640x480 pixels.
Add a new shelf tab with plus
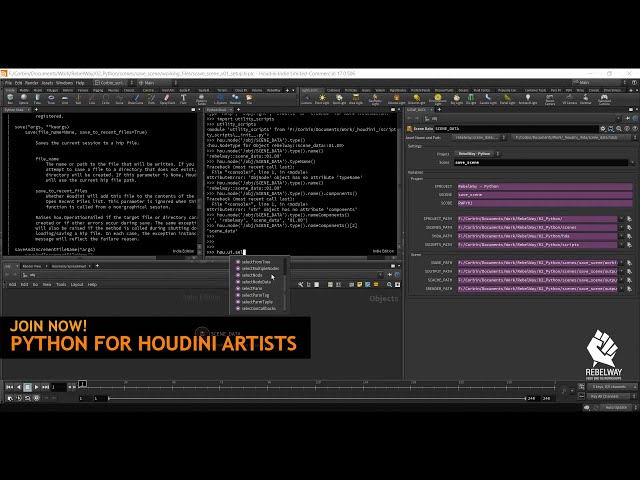287,90
